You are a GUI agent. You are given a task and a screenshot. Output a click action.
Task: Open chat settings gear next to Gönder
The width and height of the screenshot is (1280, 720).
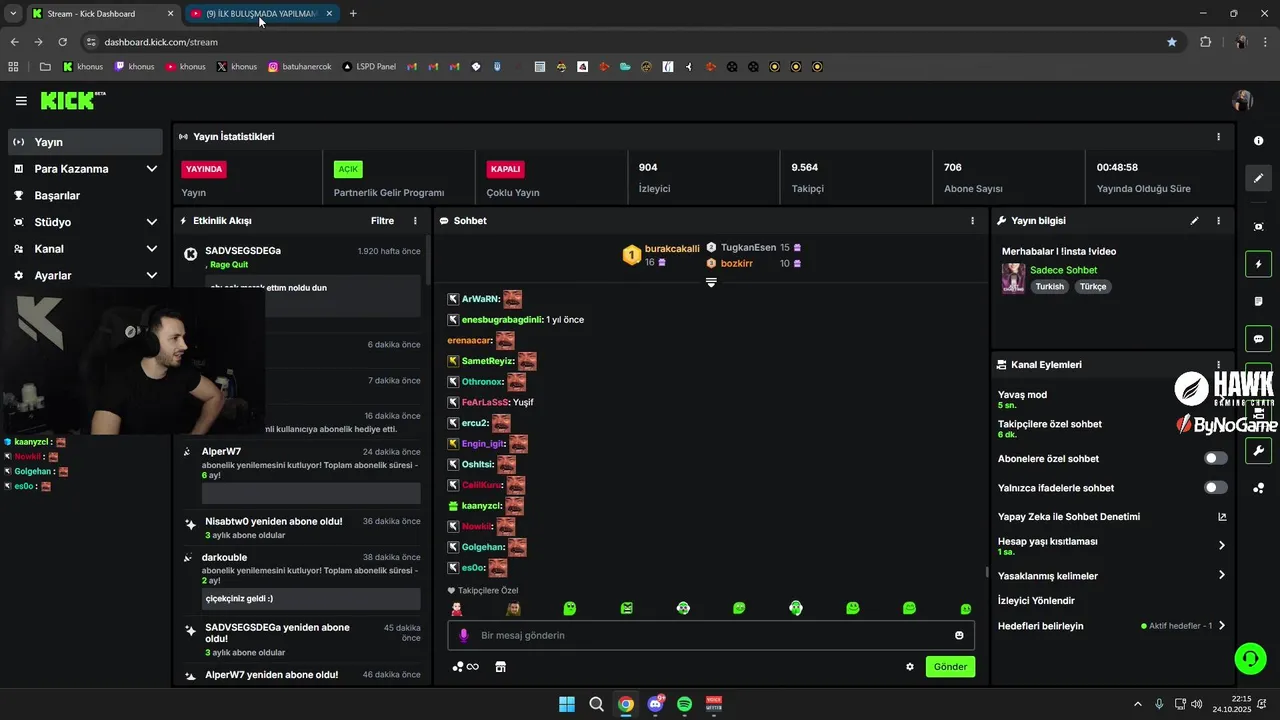(910, 667)
